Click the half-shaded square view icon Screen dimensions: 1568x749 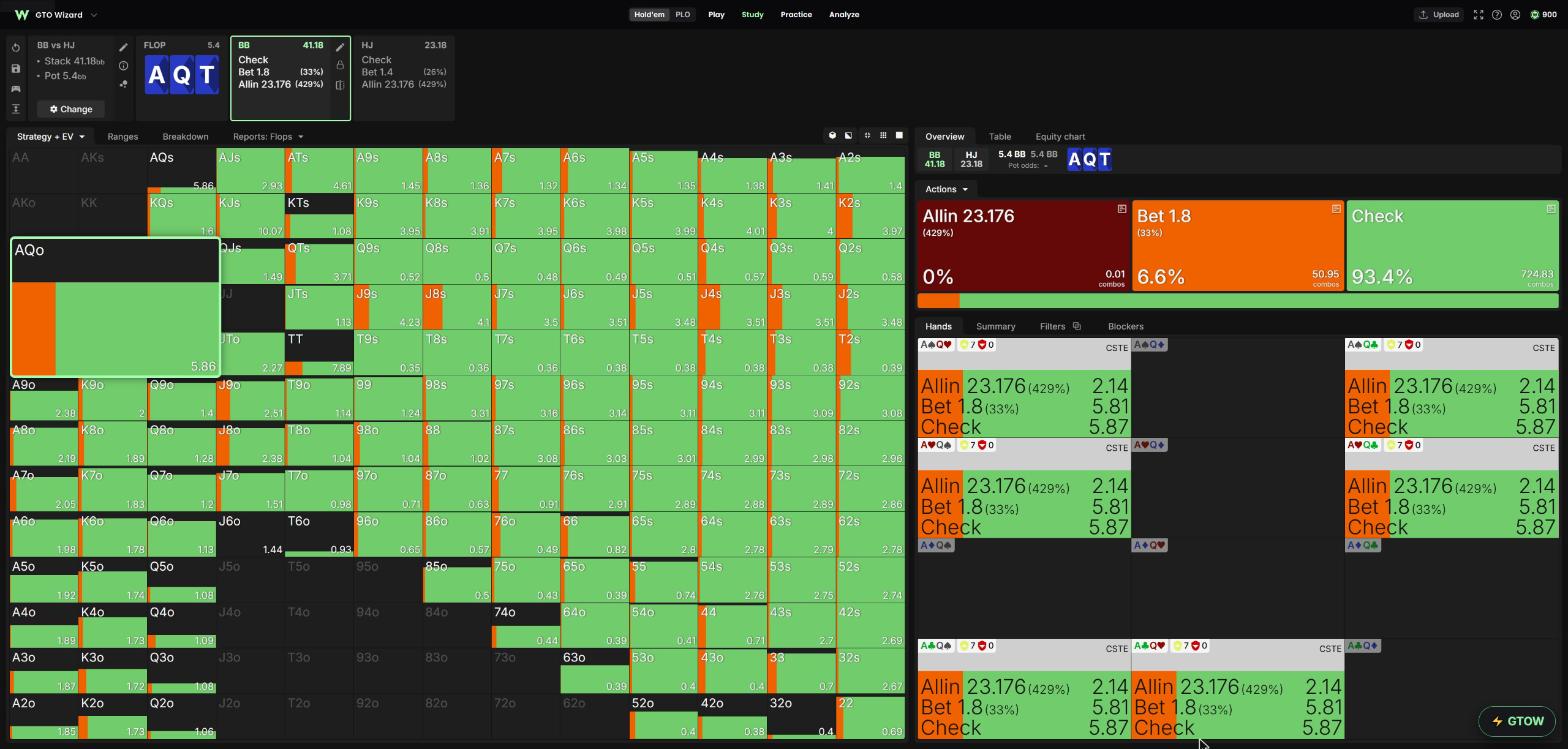[x=848, y=136]
